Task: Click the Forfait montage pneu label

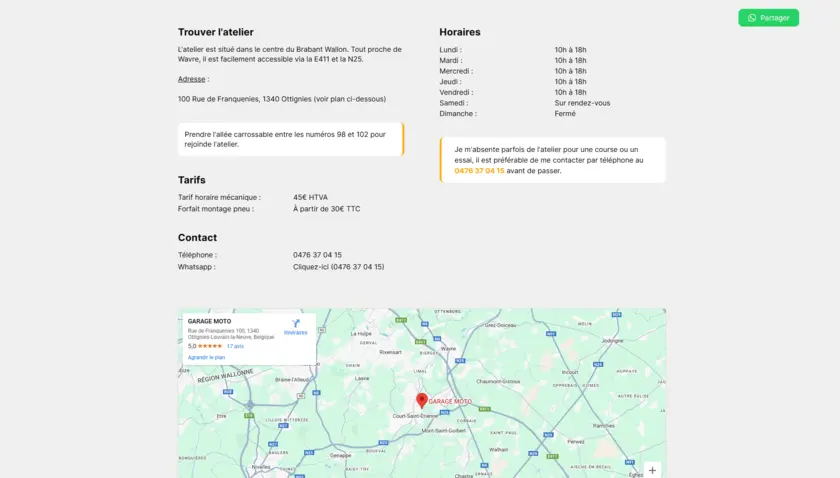Action: 216,209
